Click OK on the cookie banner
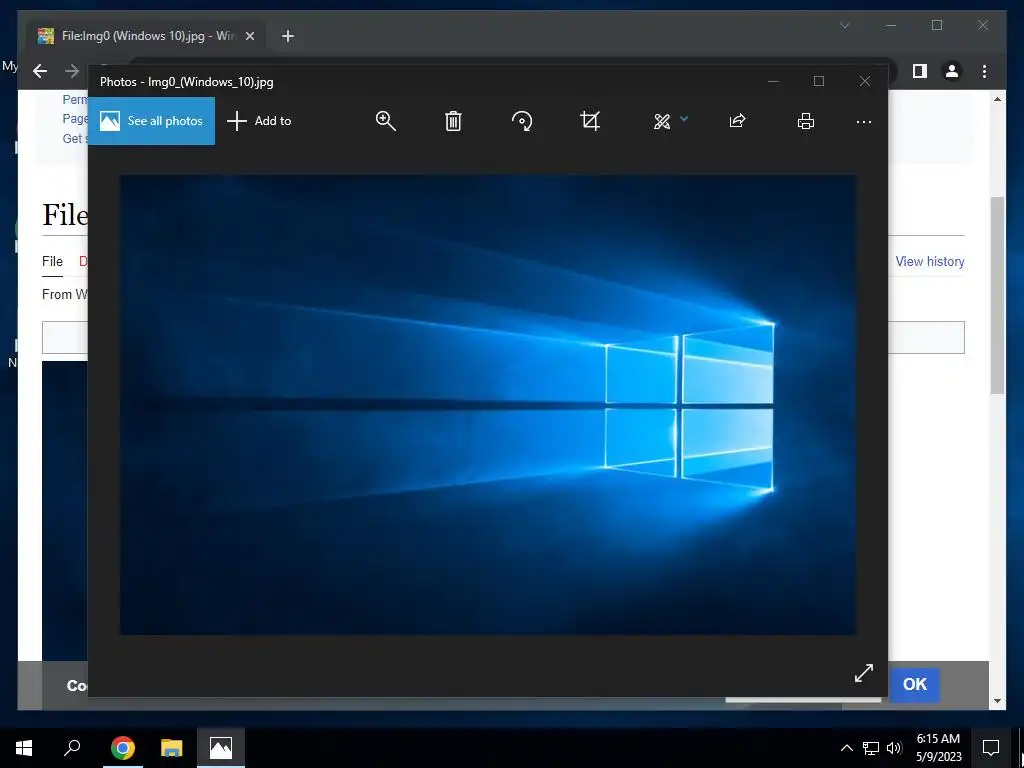Screen dimensions: 1024x768 914,684
